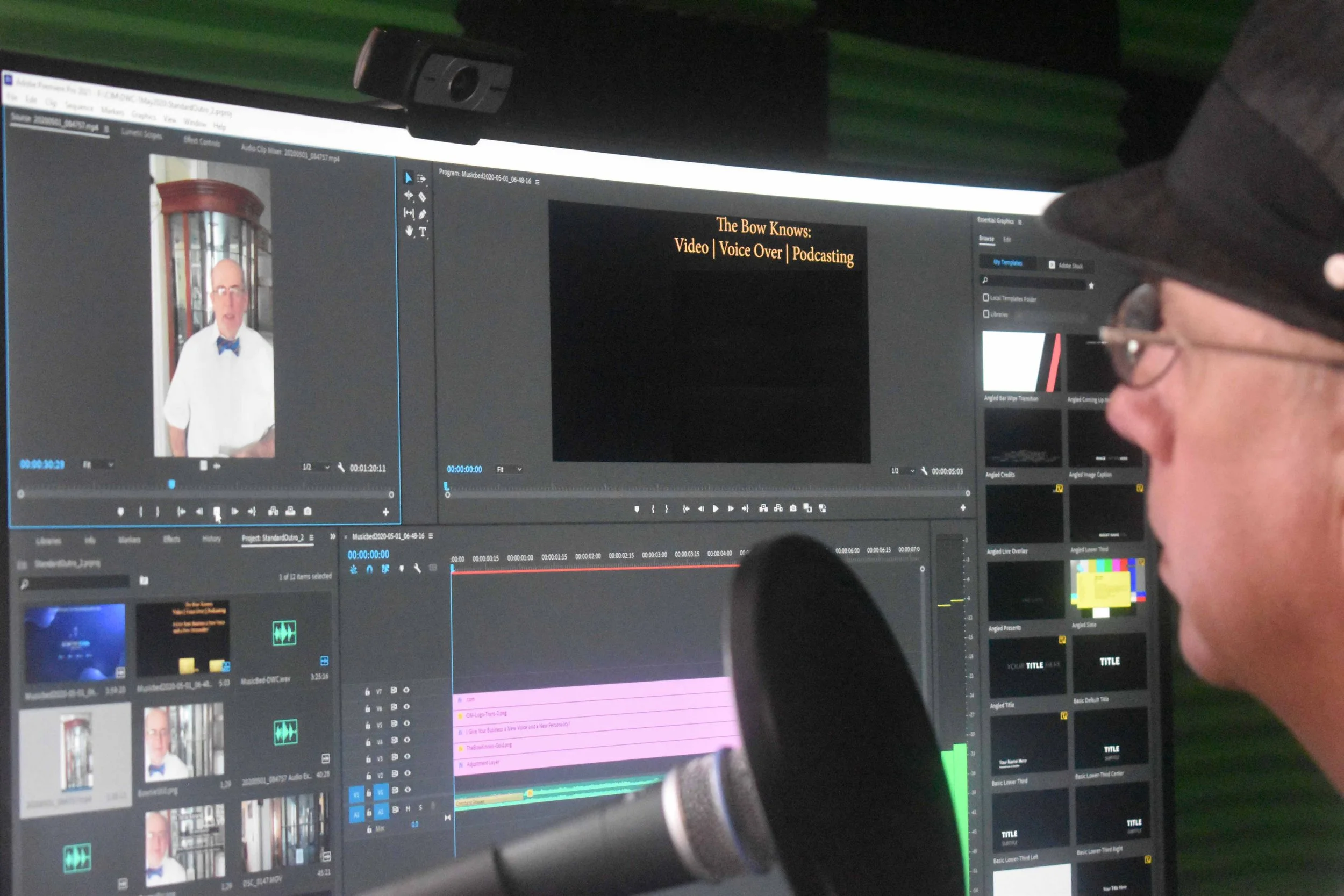The image size is (1344, 896).
Task: Select the Pen tool
Action: 423,214
